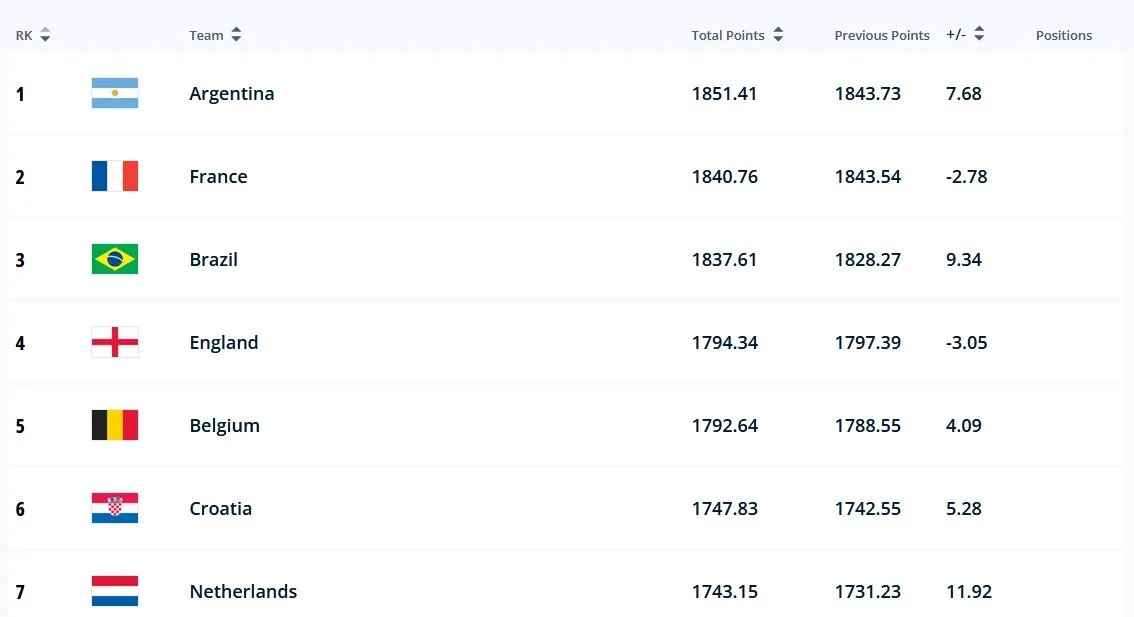Open the Netherlands team link

pos(243,591)
